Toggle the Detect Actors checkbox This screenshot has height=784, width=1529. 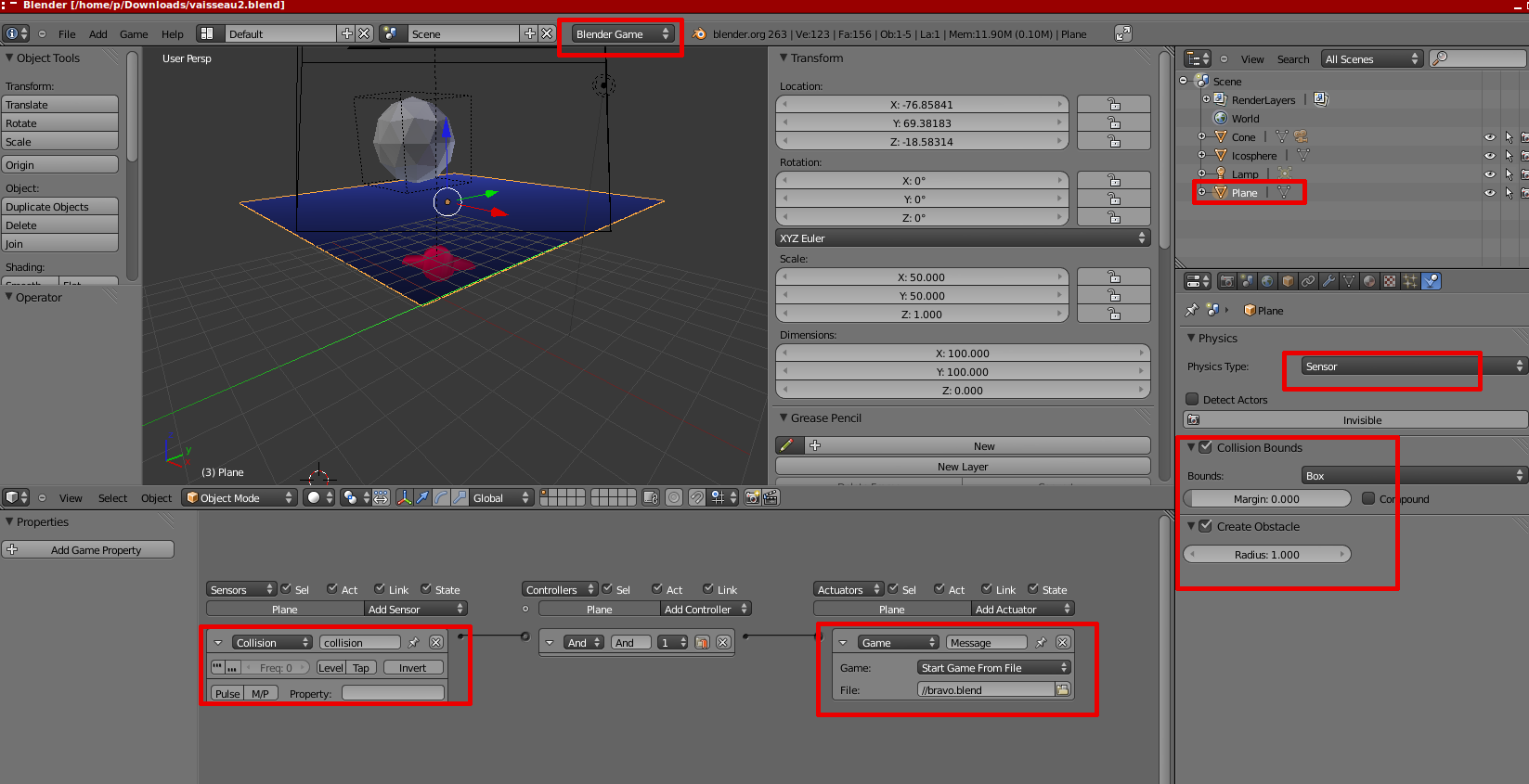[1192, 399]
